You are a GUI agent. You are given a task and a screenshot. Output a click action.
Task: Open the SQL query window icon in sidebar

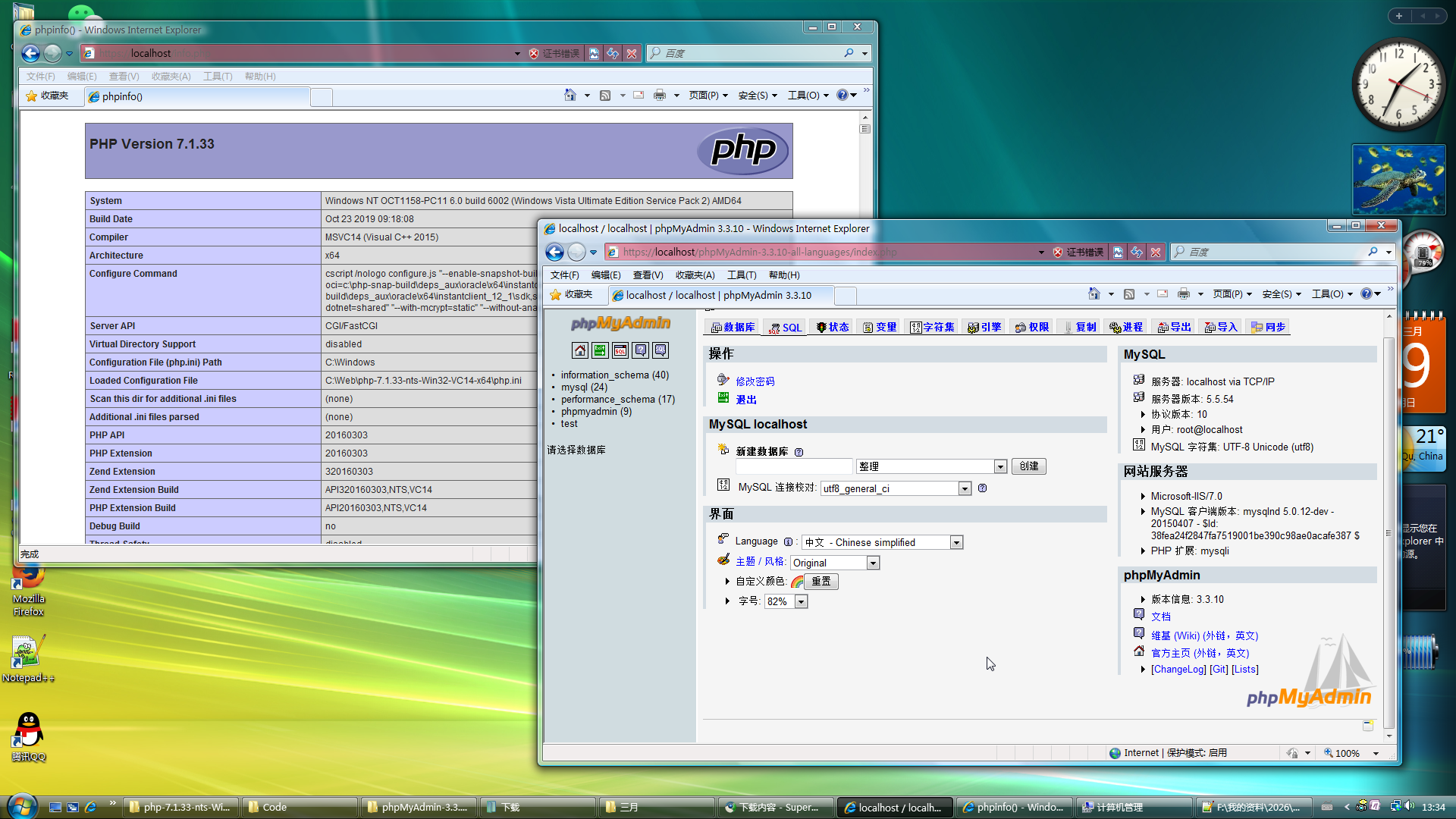[x=620, y=350]
